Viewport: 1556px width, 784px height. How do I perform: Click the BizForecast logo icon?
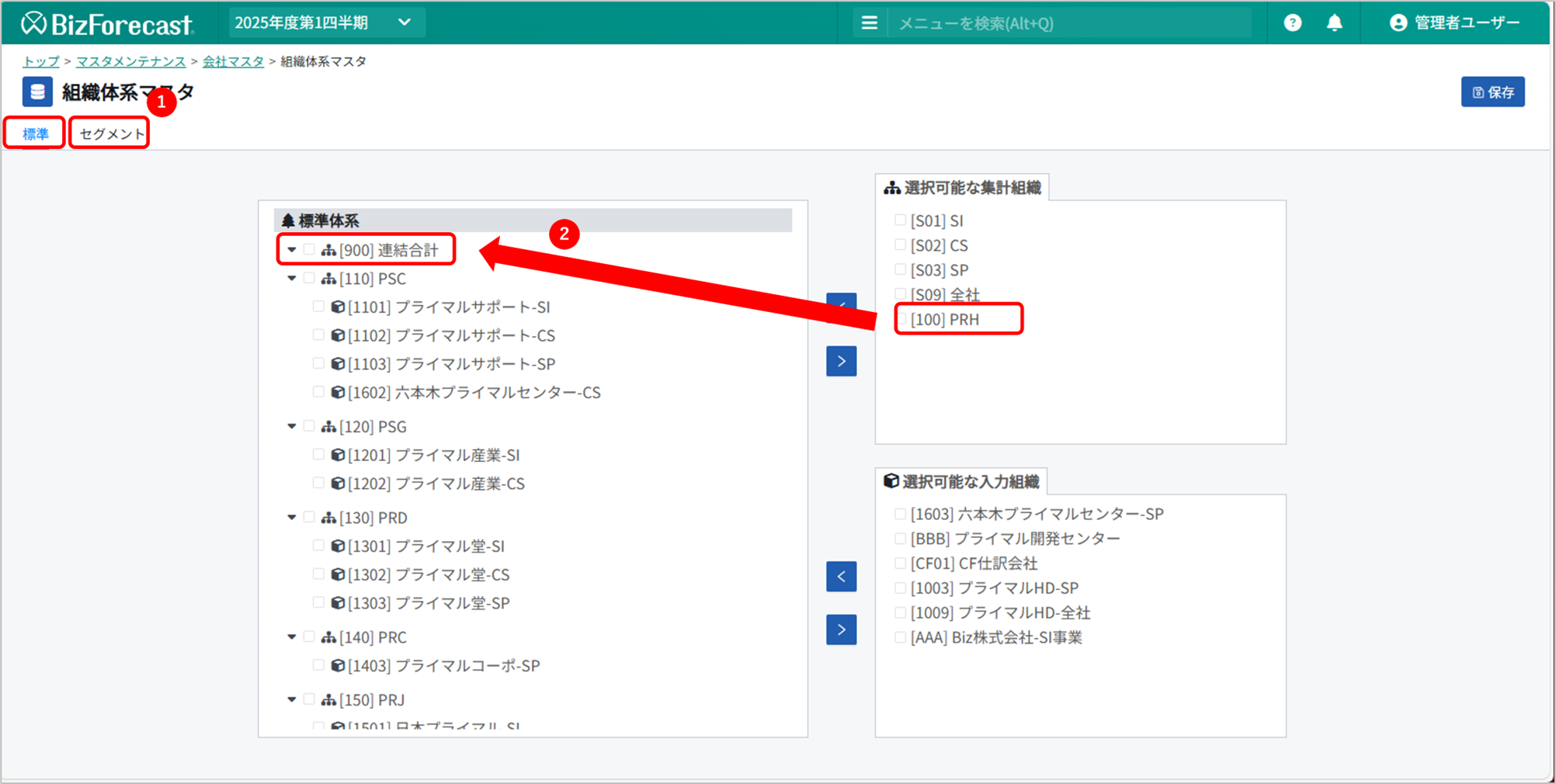33,23
